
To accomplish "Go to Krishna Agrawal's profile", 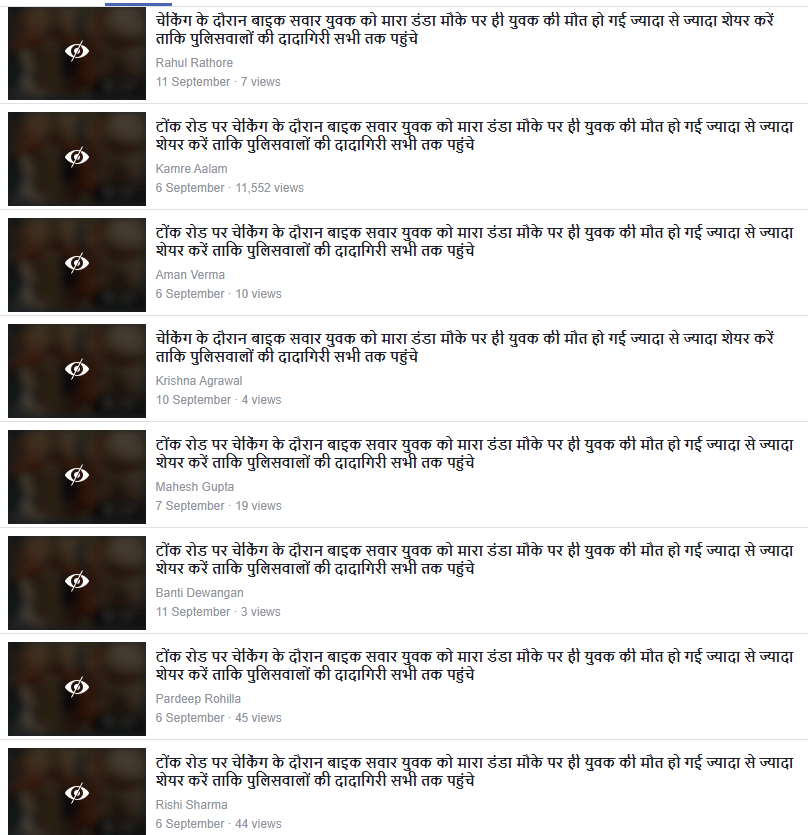I will (199, 381).
